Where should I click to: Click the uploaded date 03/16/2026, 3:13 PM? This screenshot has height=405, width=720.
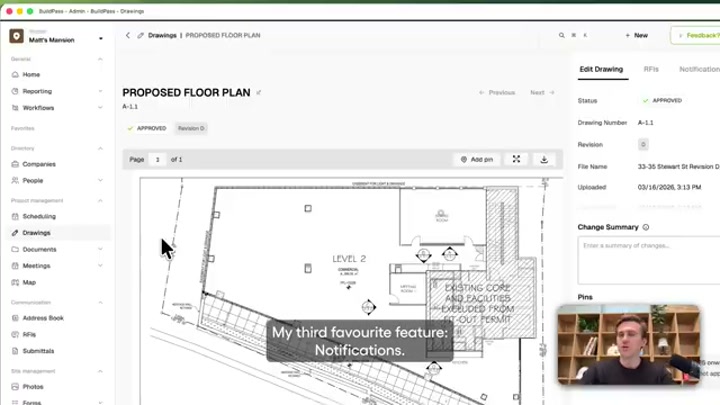[x=669, y=187]
